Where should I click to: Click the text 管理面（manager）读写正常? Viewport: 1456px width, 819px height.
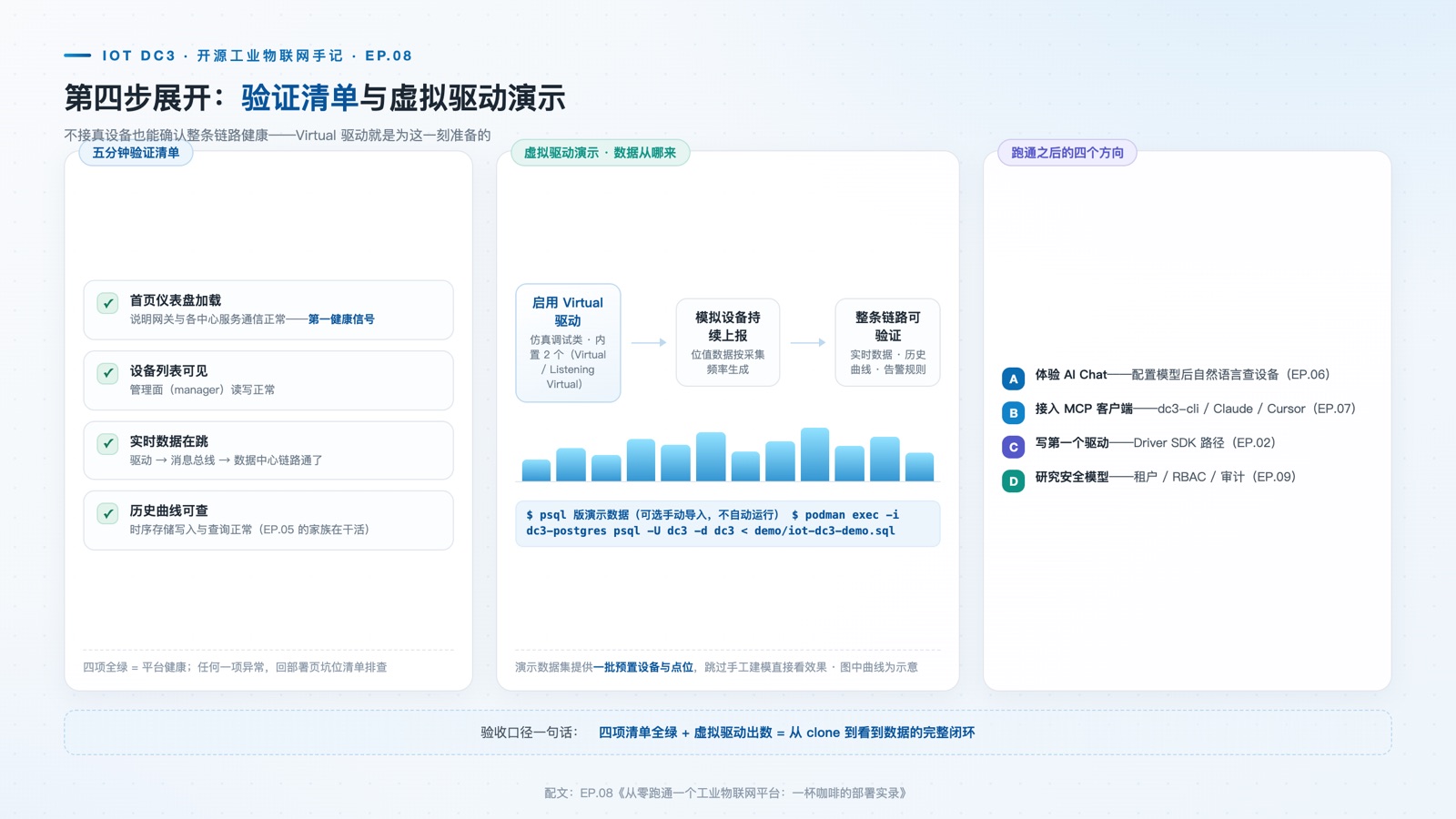[x=202, y=389]
